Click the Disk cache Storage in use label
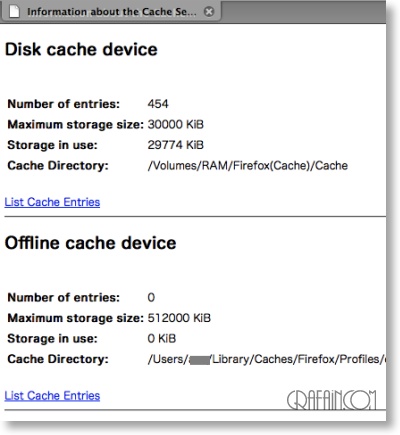This screenshot has width=400, height=435. pos(52,145)
